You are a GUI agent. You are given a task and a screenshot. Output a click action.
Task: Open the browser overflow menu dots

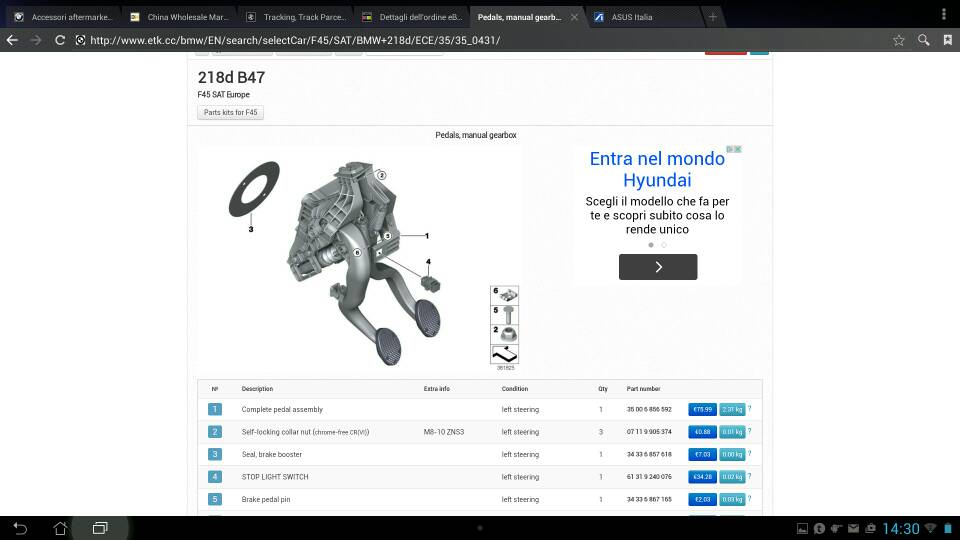coord(943,14)
